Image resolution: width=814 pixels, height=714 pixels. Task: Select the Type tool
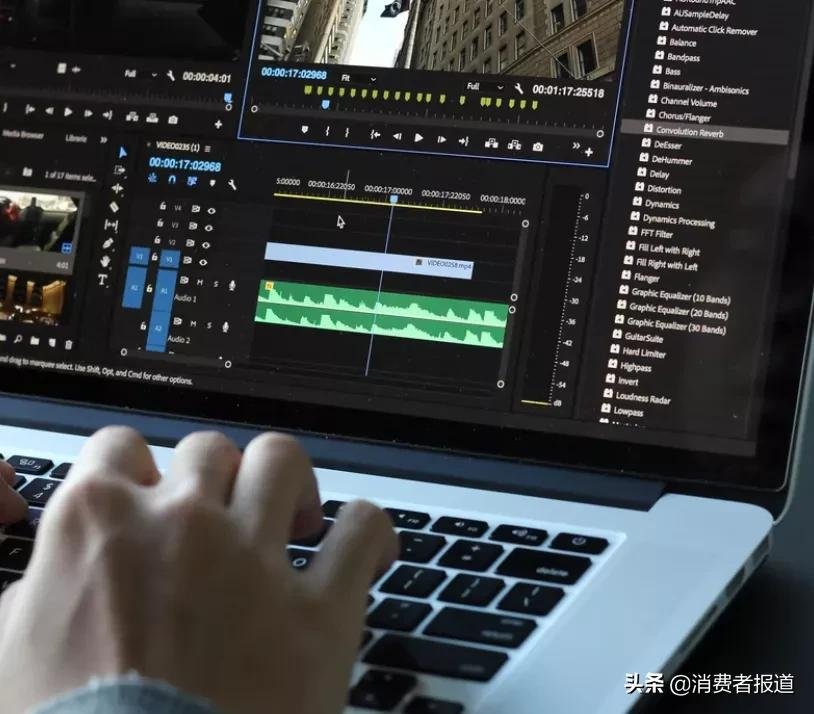[102, 280]
